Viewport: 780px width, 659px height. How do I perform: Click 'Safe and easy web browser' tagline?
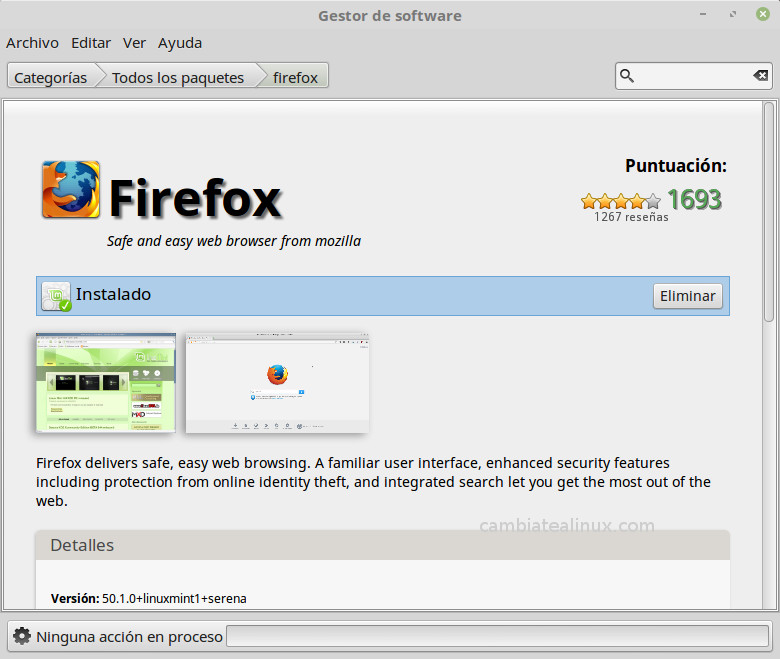point(234,241)
